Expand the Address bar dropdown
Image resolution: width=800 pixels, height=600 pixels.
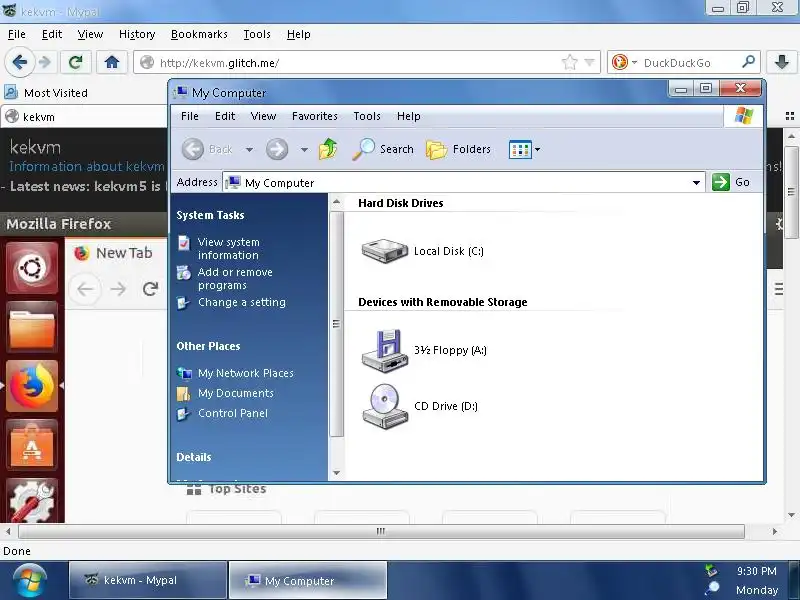[696, 183]
